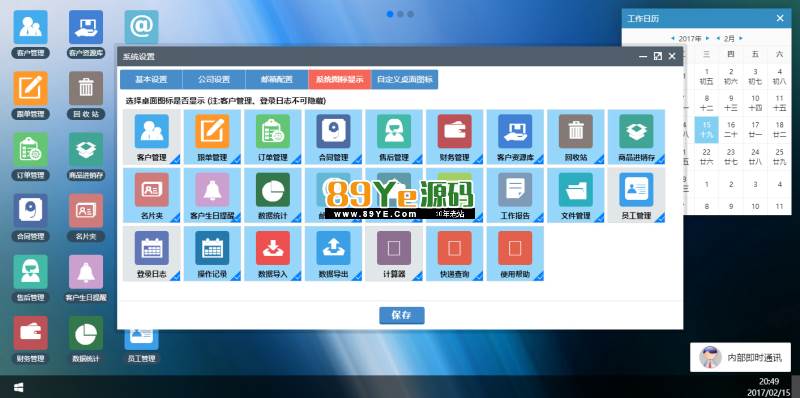Toggle the 计算器 tile in system settings
Viewport: 800px width, 398px height.
pos(394,254)
